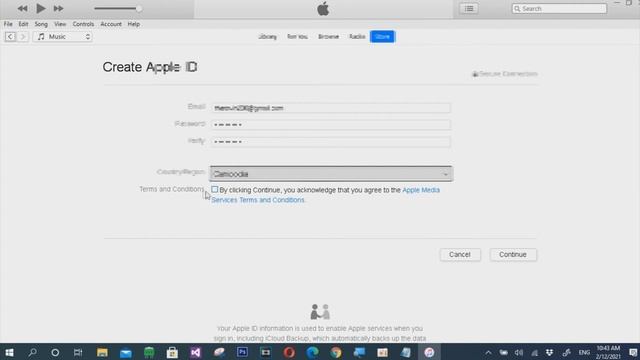
Task: Open the Help menu
Action: (x=133, y=24)
